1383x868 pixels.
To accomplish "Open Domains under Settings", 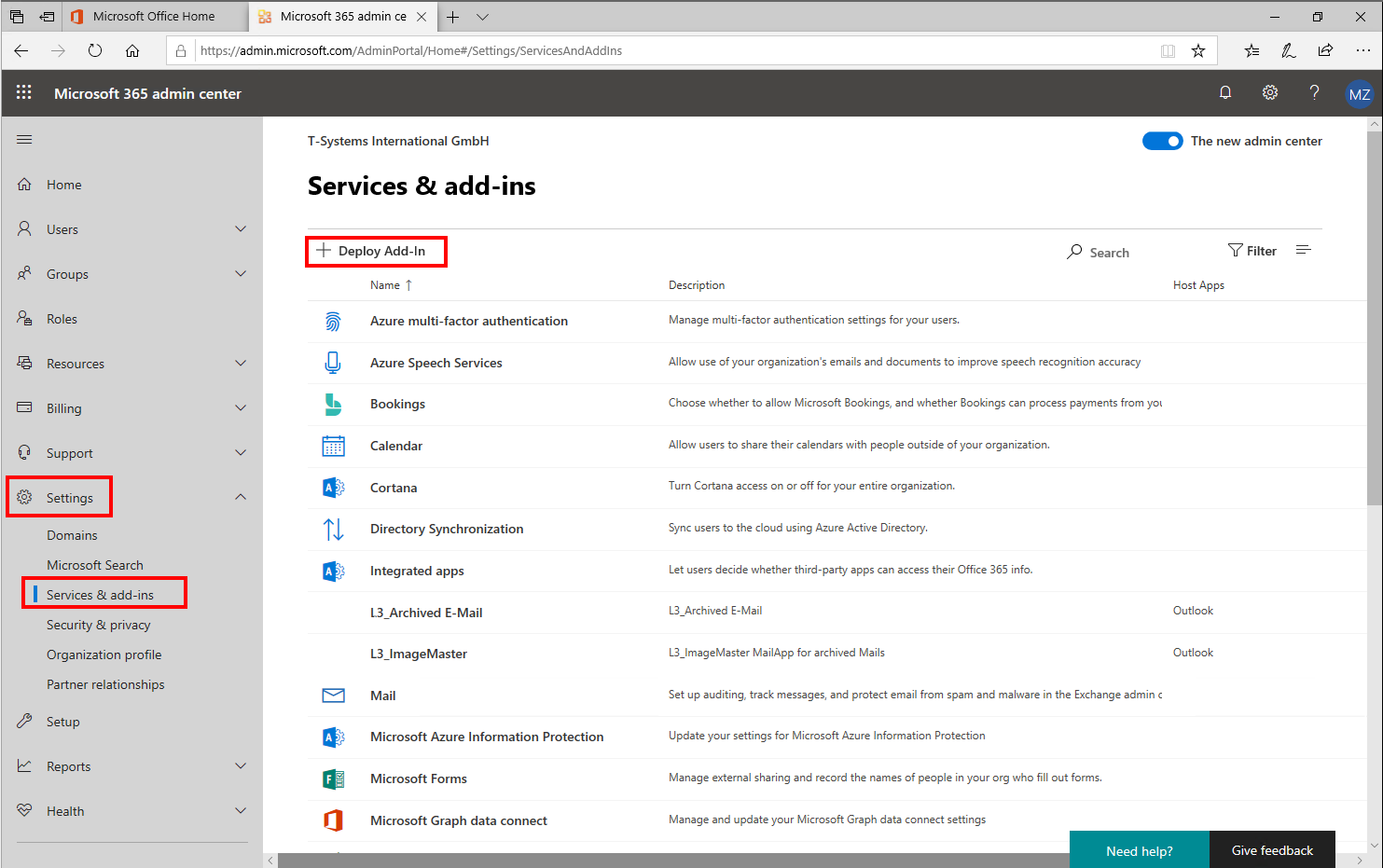I will 72,535.
